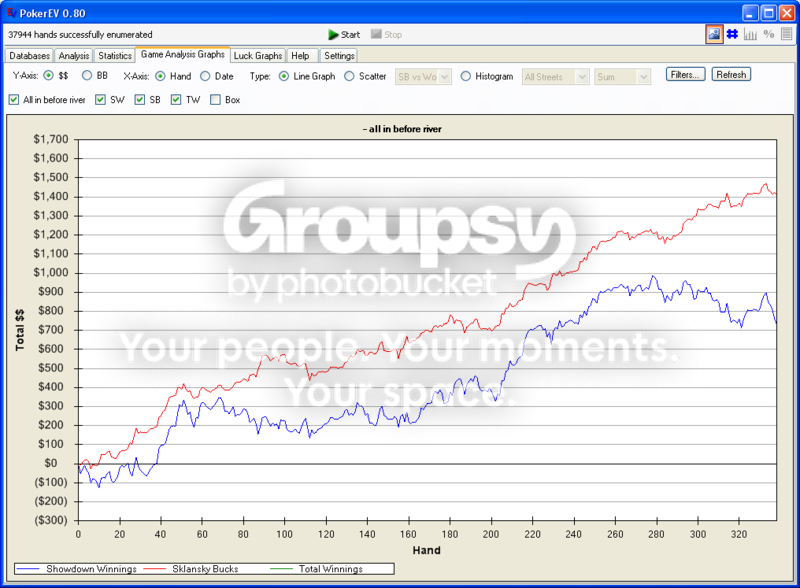Open the Statistics tab

115,56
